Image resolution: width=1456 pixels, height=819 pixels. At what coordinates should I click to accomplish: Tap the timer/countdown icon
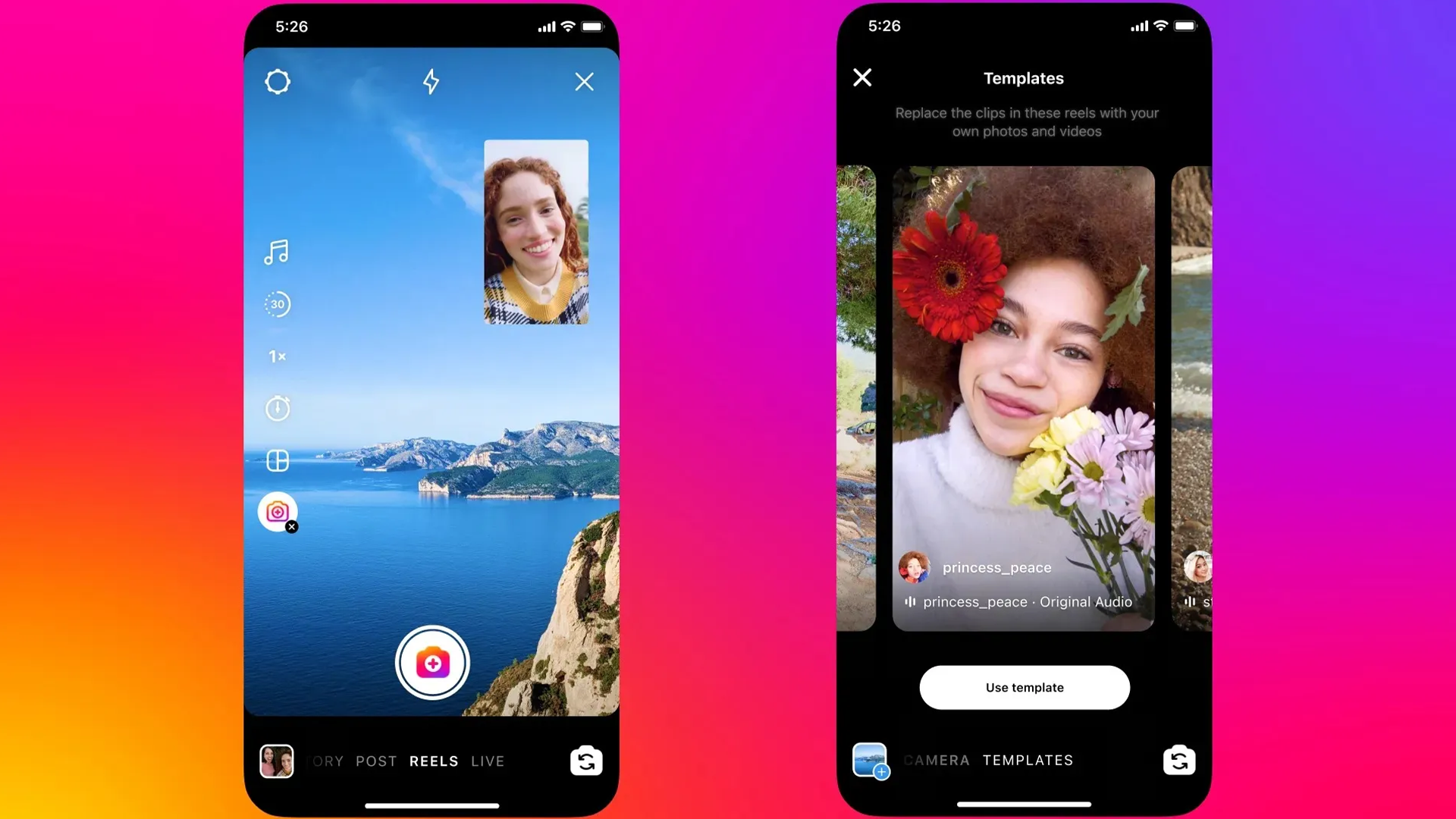click(277, 408)
